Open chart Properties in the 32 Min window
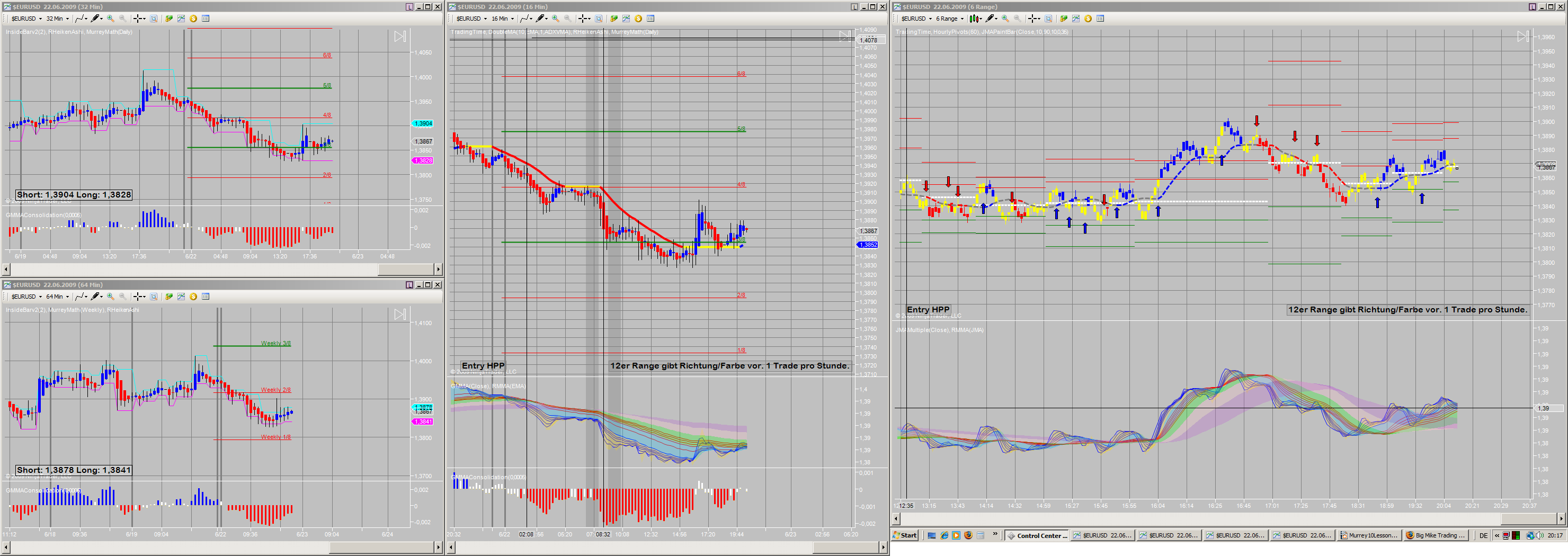The height and width of the screenshot is (556, 1568). coord(205,19)
